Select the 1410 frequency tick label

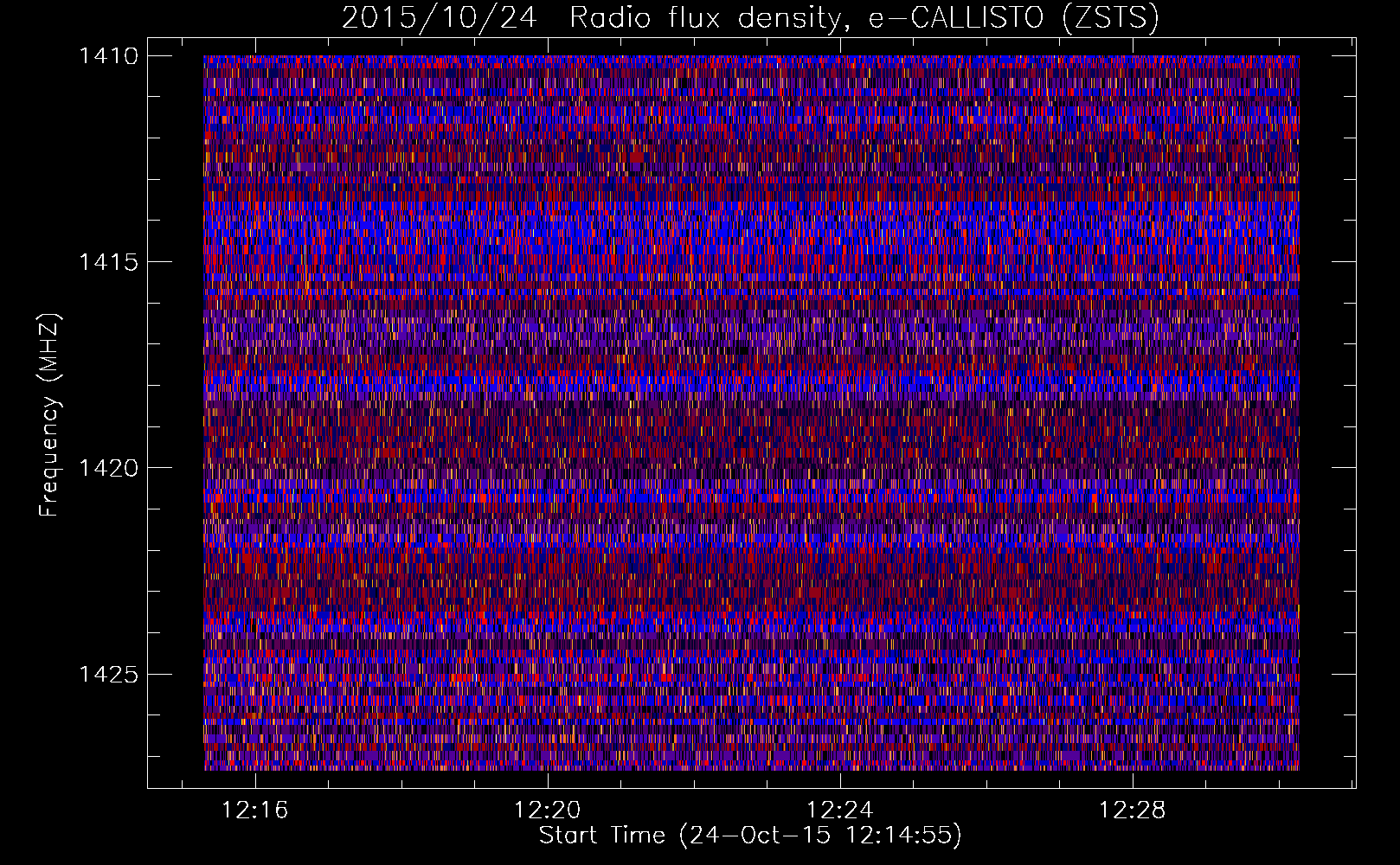108,56
